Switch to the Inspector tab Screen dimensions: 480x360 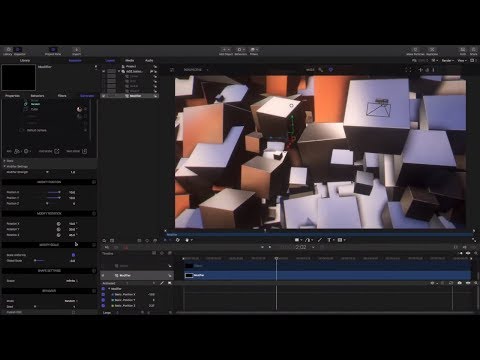click(x=75, y=61)
